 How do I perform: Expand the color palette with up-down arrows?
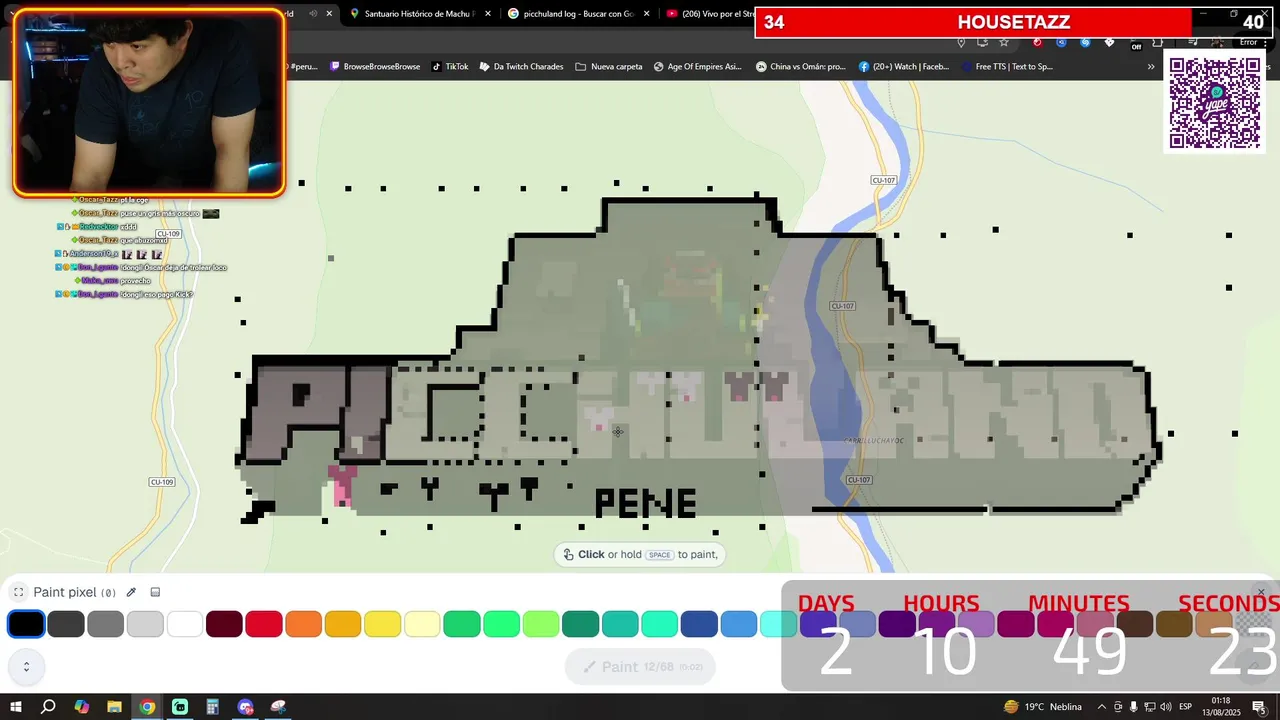[26, 666]
